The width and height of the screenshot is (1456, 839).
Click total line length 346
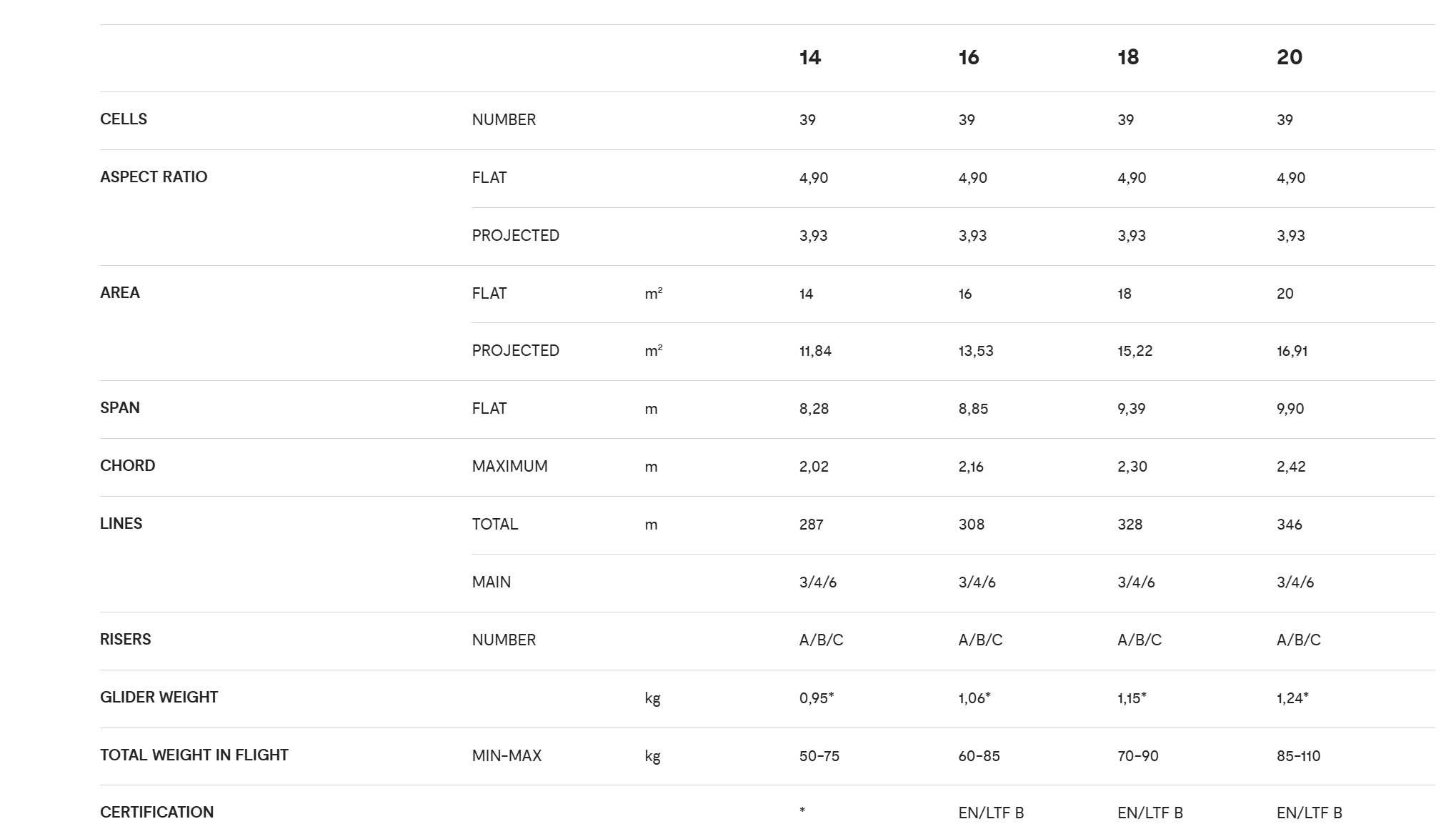[x=1290, y=525]
